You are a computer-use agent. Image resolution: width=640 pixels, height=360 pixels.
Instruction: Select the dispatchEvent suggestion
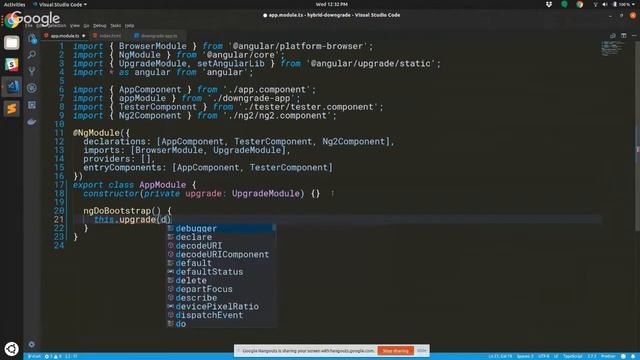(222, 315)
